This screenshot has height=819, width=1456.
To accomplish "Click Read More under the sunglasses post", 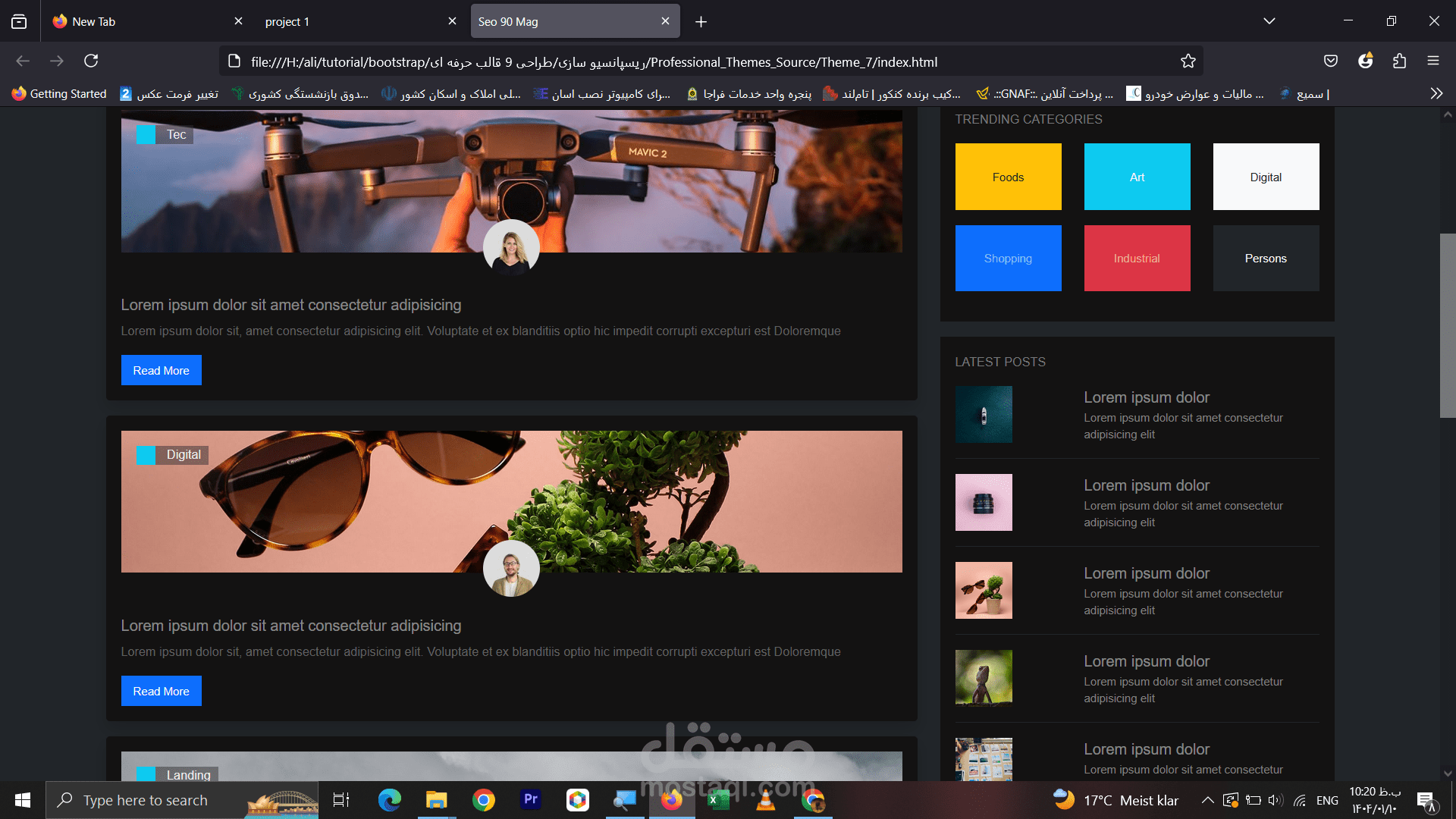I will pos(161,691).
